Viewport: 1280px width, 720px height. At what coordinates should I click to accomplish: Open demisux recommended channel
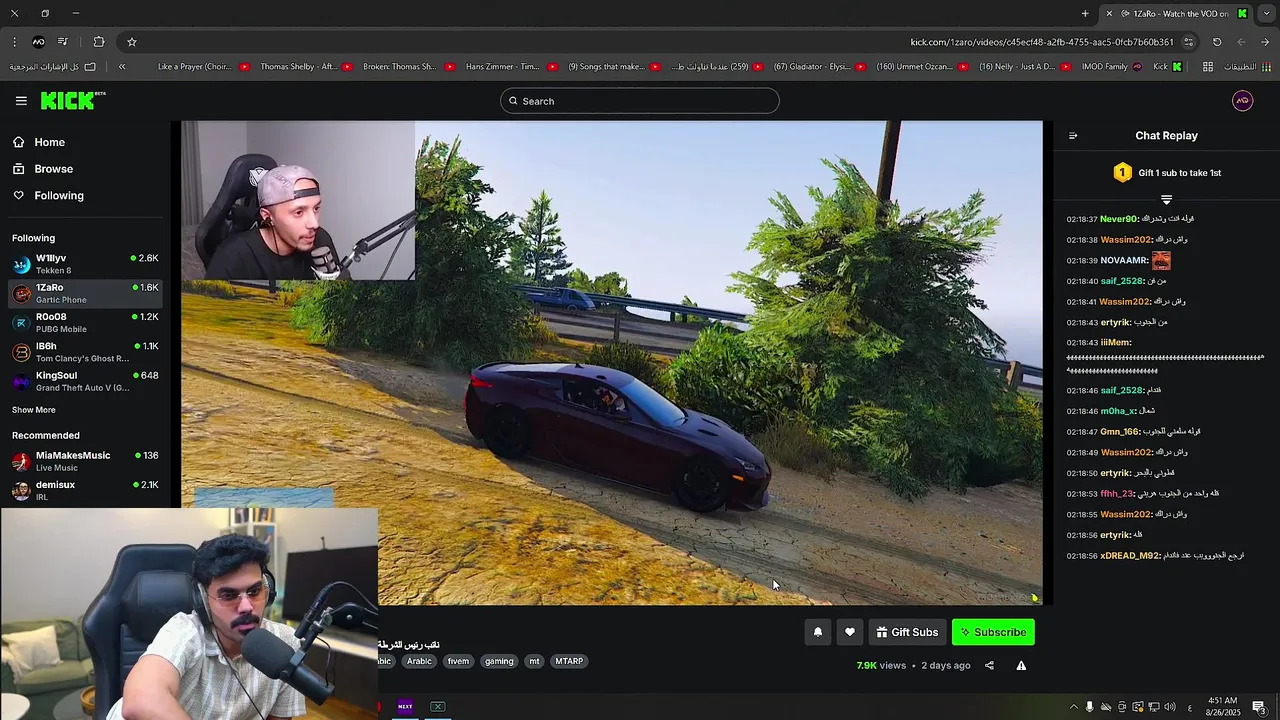click(85, 490)
